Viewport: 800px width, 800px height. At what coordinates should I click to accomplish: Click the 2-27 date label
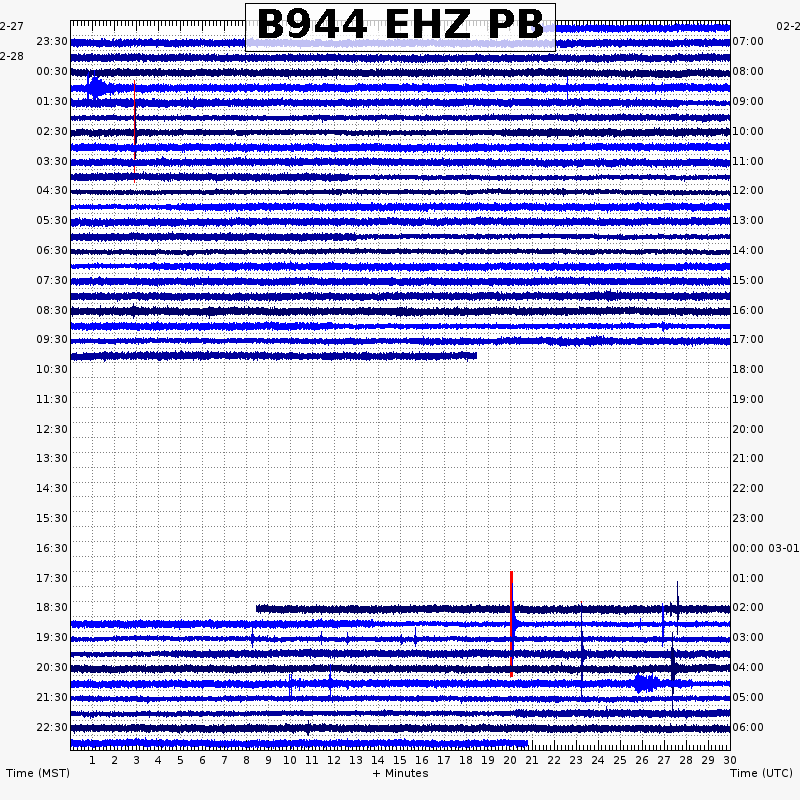click(12, 27)
